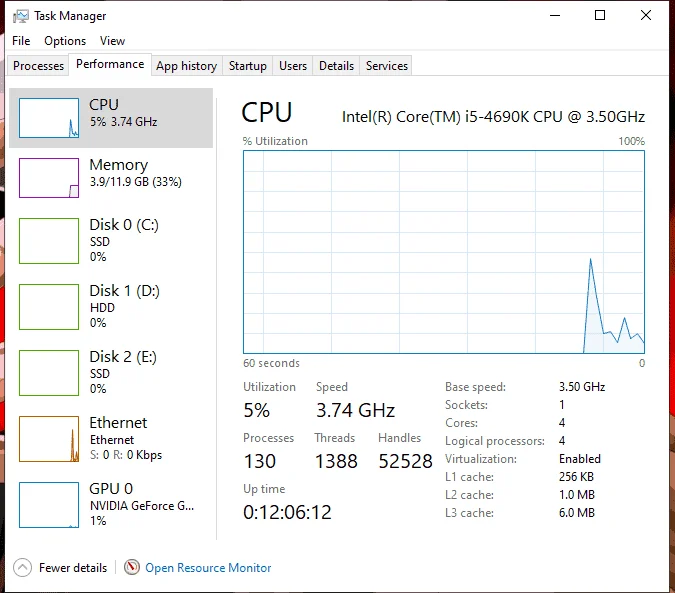675x593 pixels.
Task: Click the processor name Intel Core i5-4690K
Action: click(x=493, y=117)
